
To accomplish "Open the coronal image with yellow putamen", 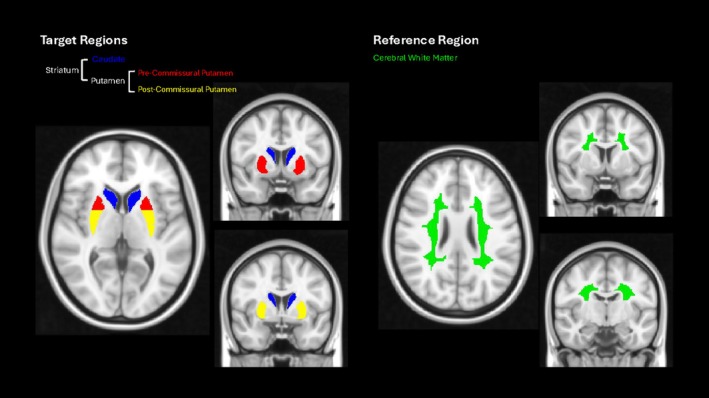I will point(281,298).
